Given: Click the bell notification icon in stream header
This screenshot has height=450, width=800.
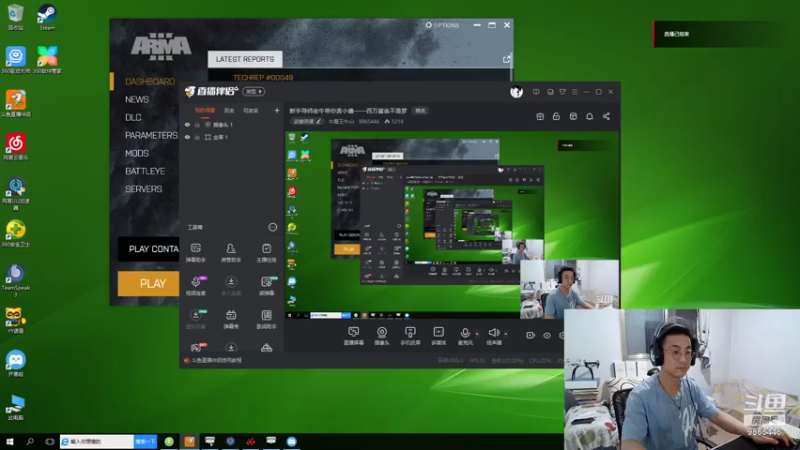Looking at the screenshot, I should click(589, 116).
